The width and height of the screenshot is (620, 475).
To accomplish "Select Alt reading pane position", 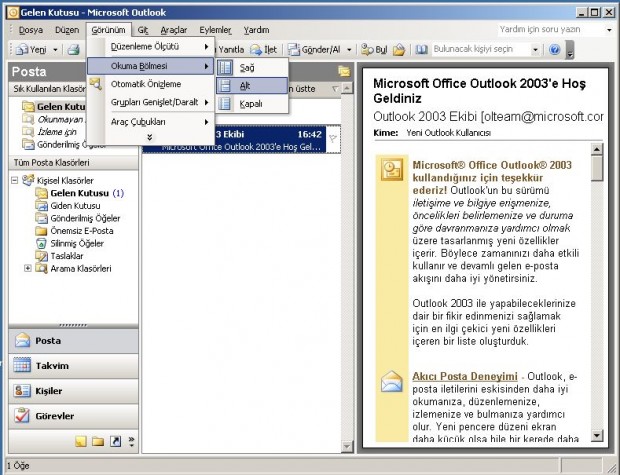I will (x=252, y=86).
